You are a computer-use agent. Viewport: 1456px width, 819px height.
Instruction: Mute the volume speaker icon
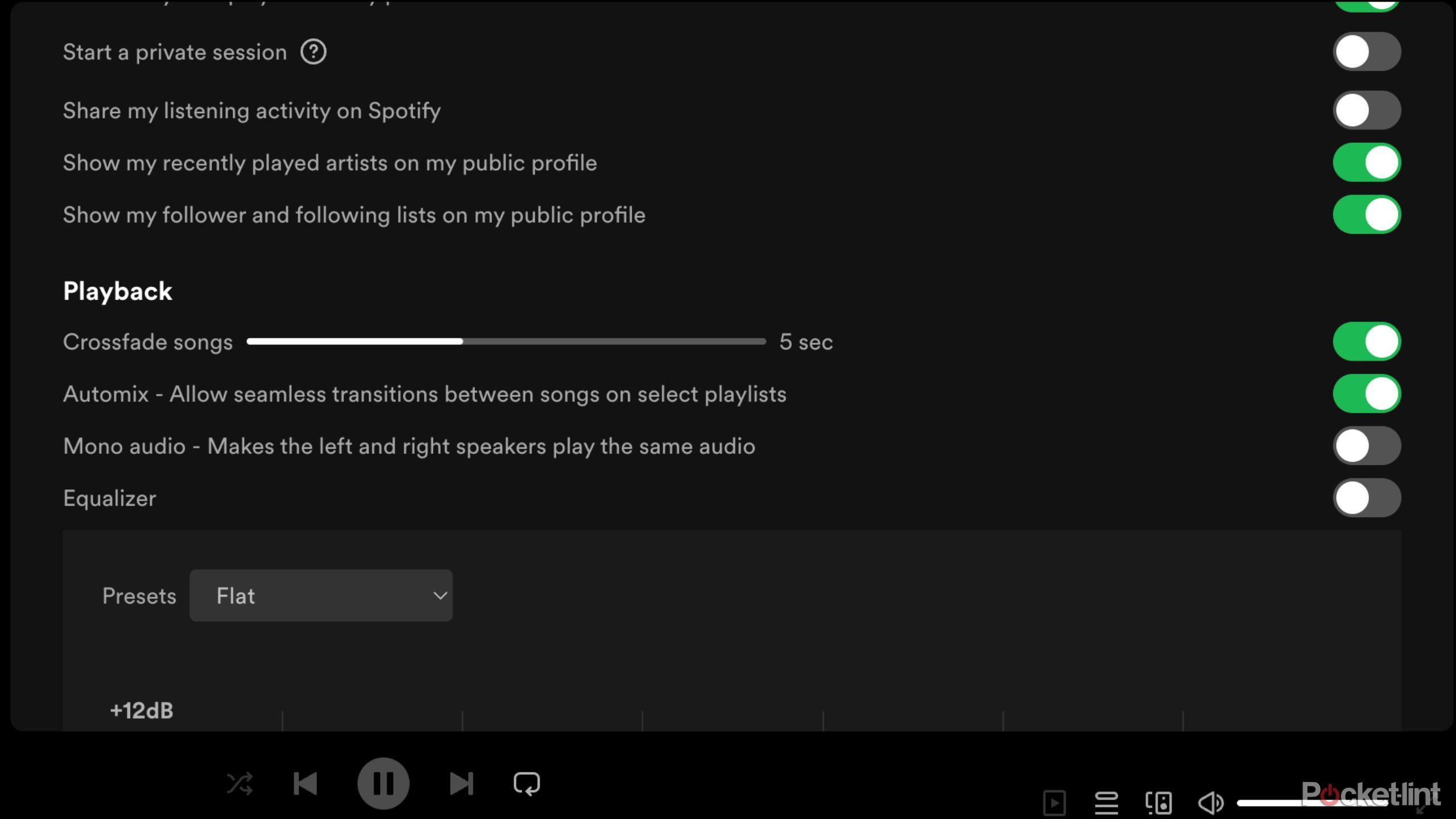tap(1211, 803)
